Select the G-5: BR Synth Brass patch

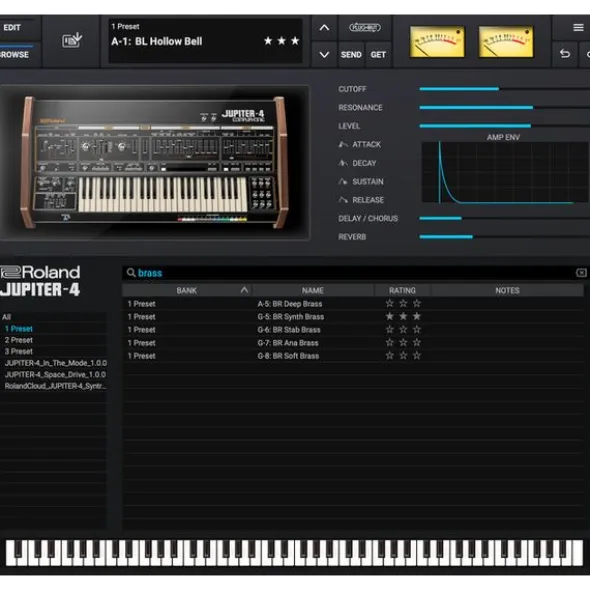(291, 317)
